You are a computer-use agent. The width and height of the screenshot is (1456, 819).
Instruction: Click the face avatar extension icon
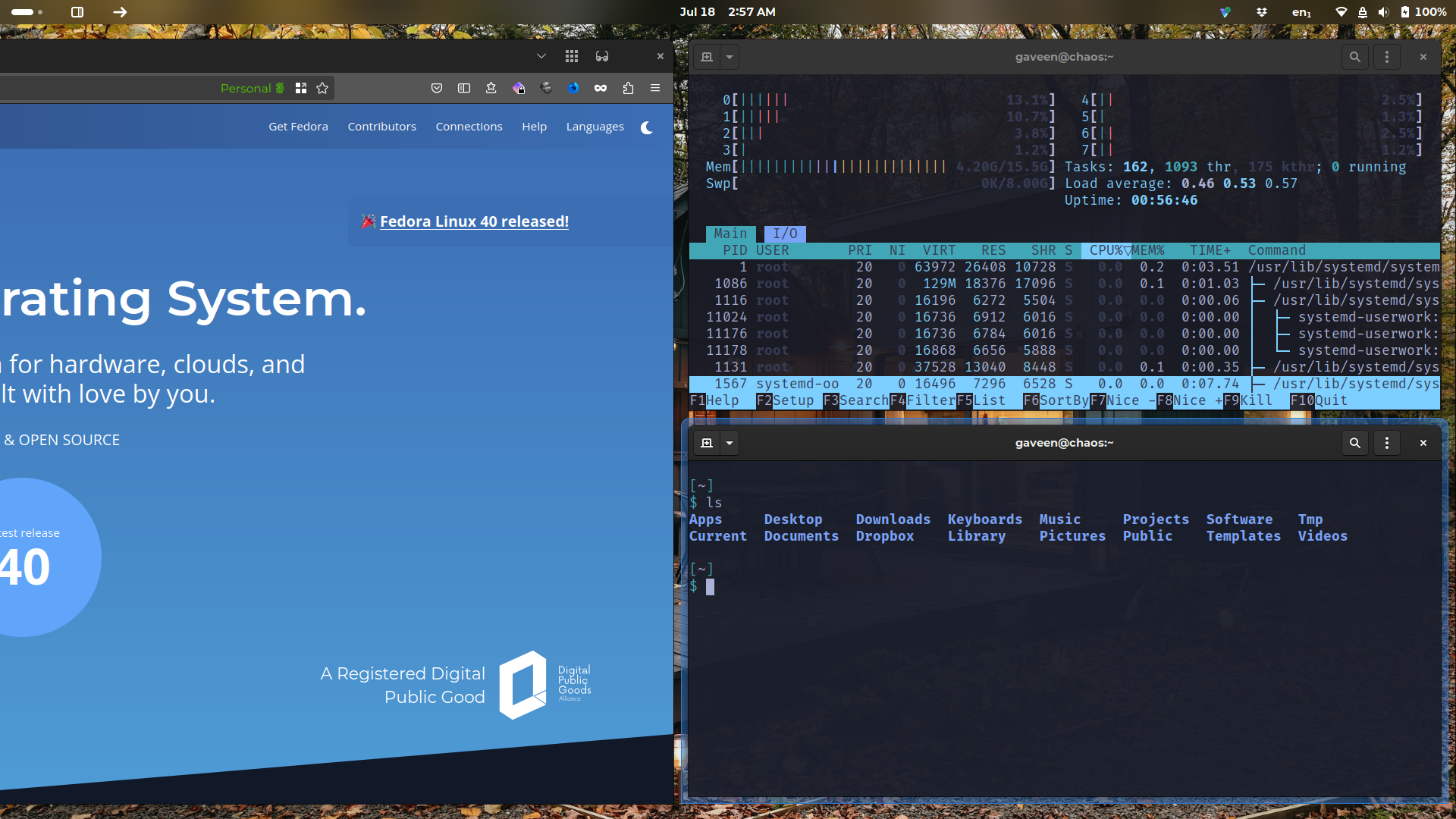pos(546,88)
